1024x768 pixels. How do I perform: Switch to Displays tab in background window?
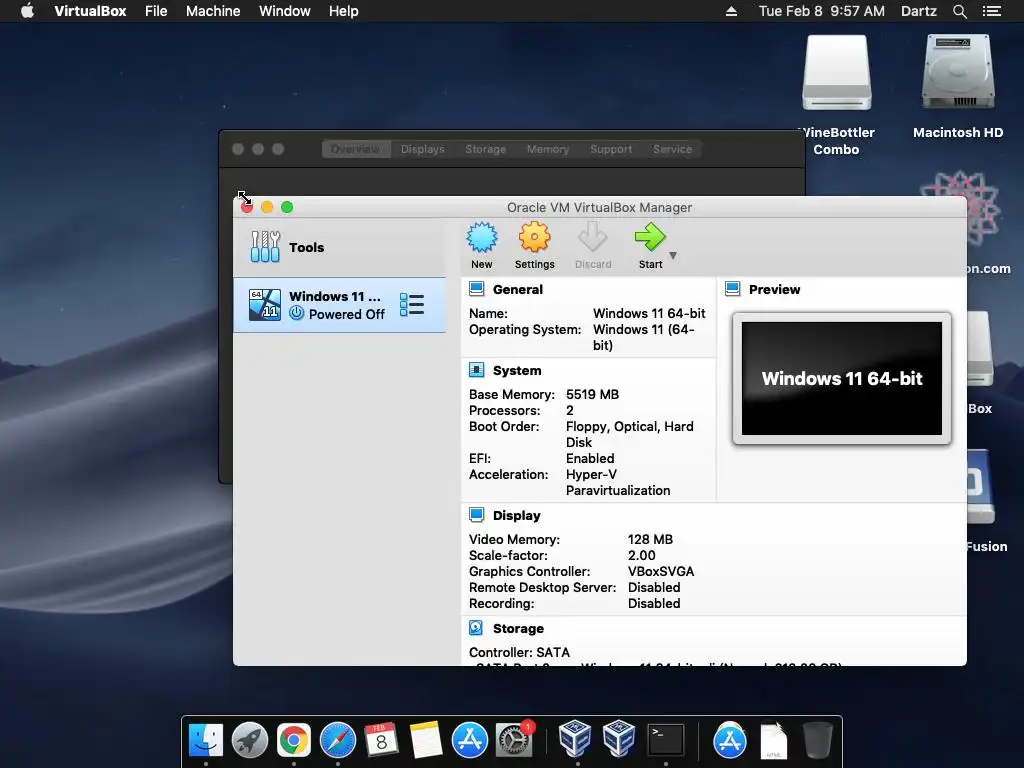[423, 149]
